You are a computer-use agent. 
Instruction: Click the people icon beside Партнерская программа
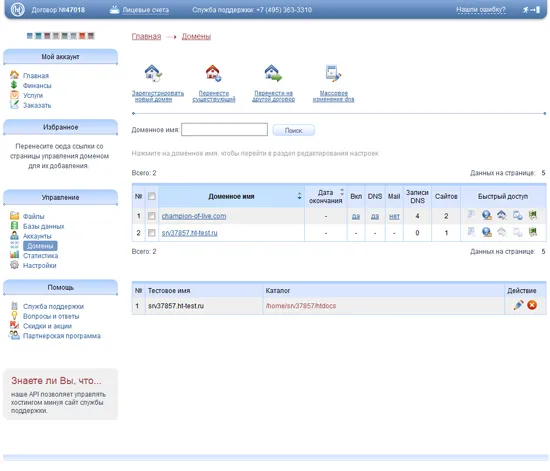(x=14, y=335)
